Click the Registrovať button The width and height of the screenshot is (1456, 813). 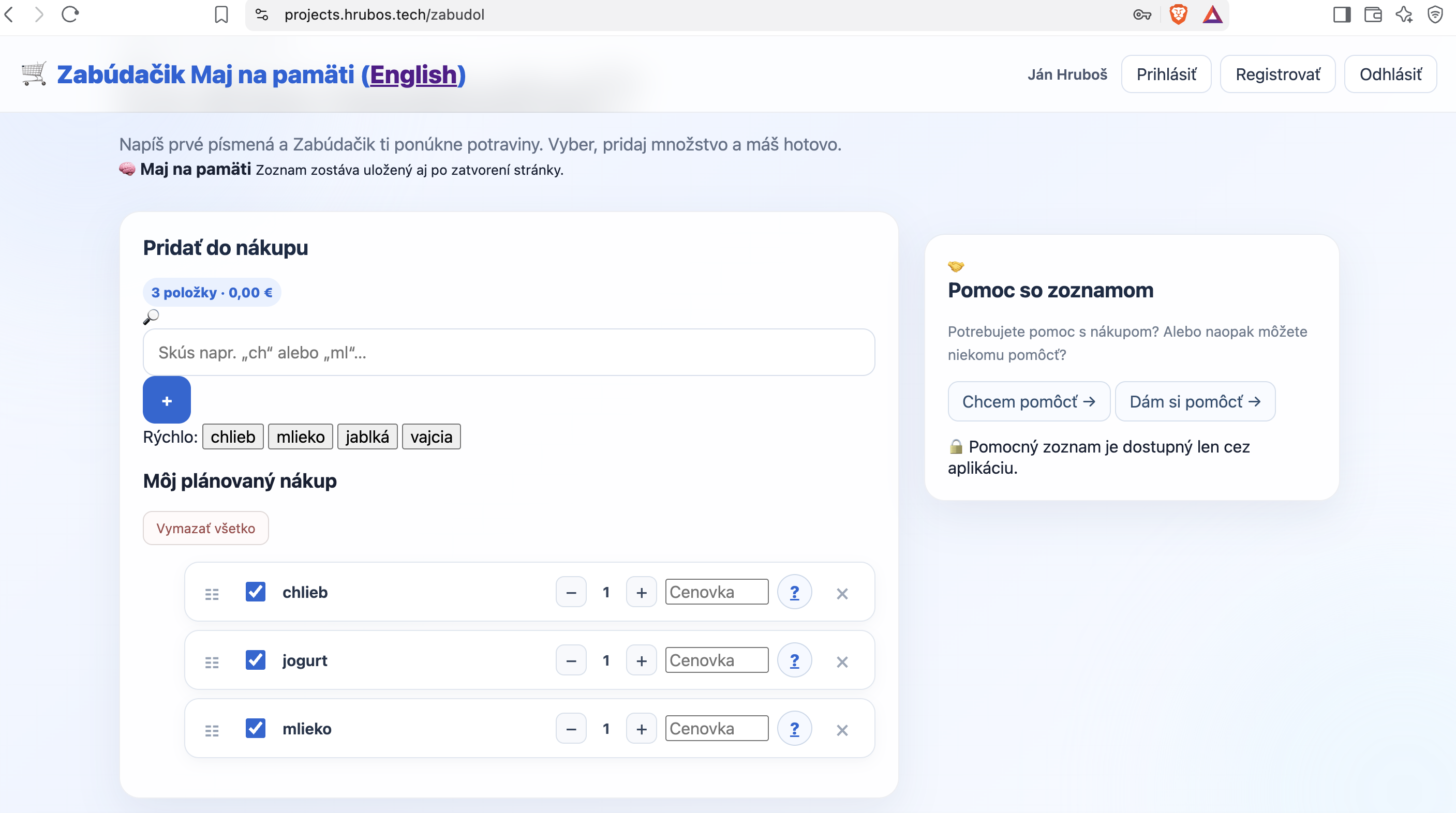pos(1278,74)
